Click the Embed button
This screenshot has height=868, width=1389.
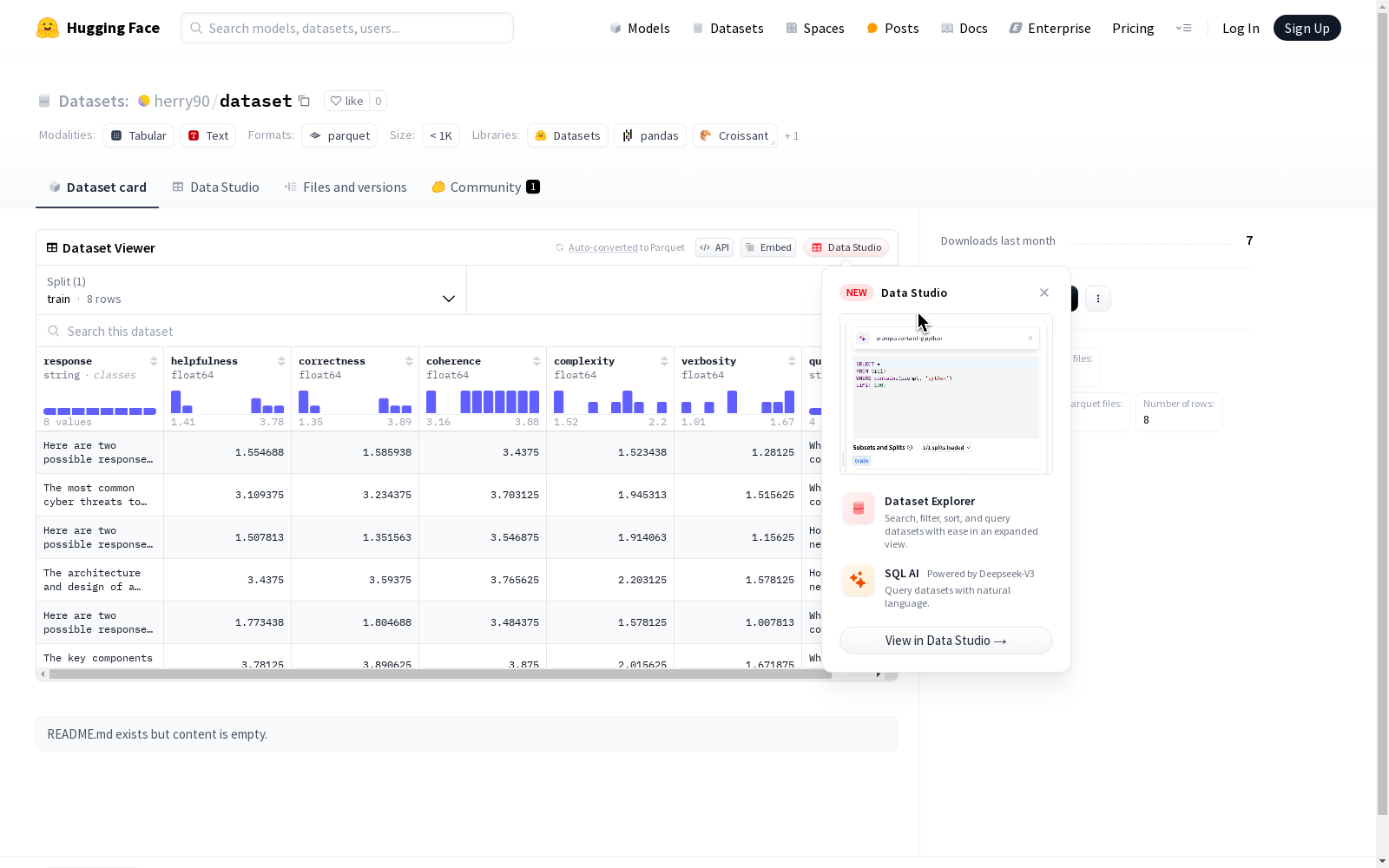pos(768,247)
